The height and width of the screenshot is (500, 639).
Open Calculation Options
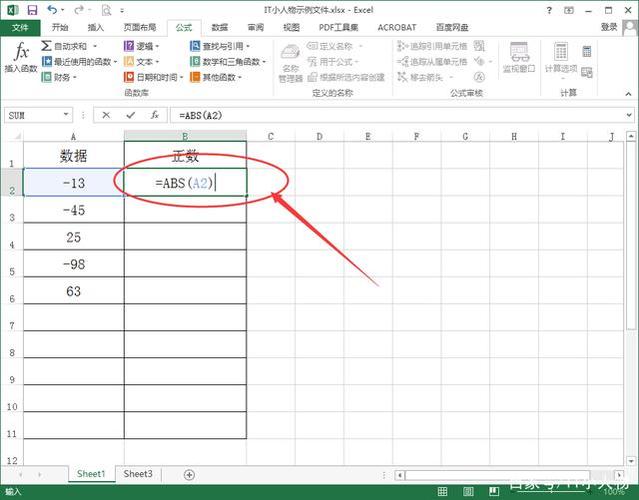coord(561,59)
